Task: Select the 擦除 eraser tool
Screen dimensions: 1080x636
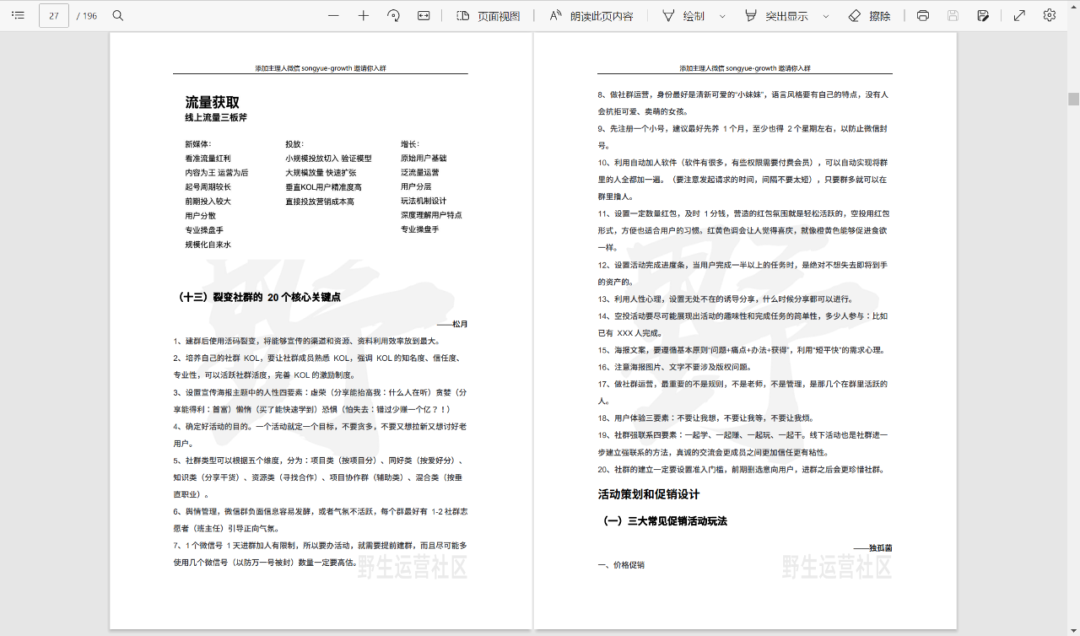Action: coord(869,15)
